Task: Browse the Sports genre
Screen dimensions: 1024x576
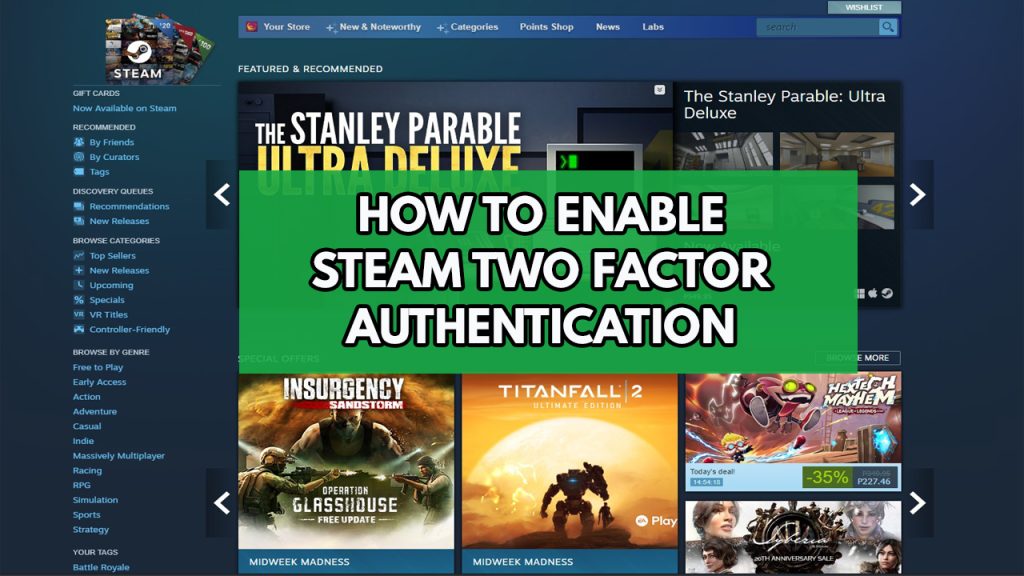Action: [86, 515]
